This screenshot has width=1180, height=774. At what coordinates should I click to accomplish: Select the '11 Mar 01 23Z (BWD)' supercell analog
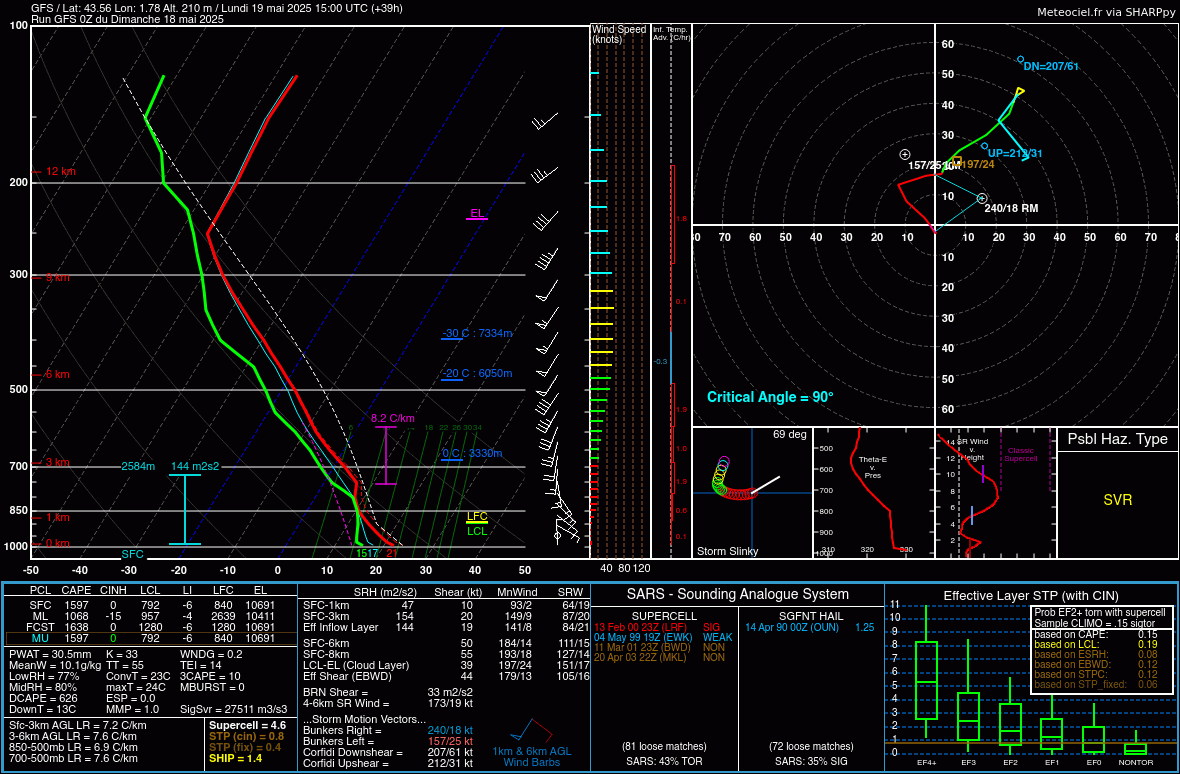pos(643,647)
